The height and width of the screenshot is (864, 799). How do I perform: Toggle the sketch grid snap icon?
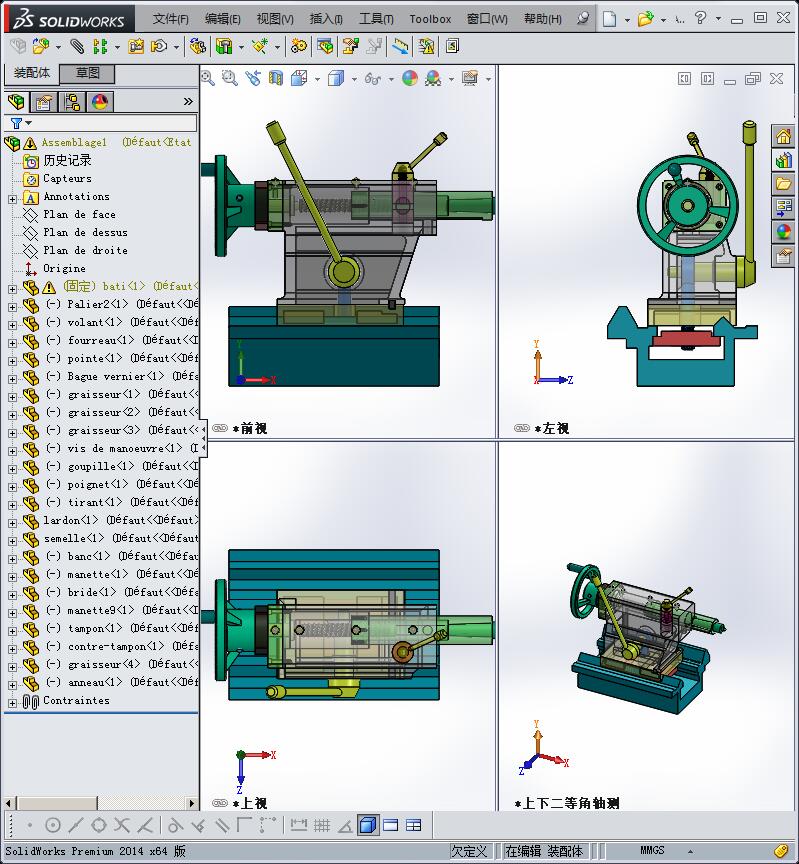[x=322, y=825]
